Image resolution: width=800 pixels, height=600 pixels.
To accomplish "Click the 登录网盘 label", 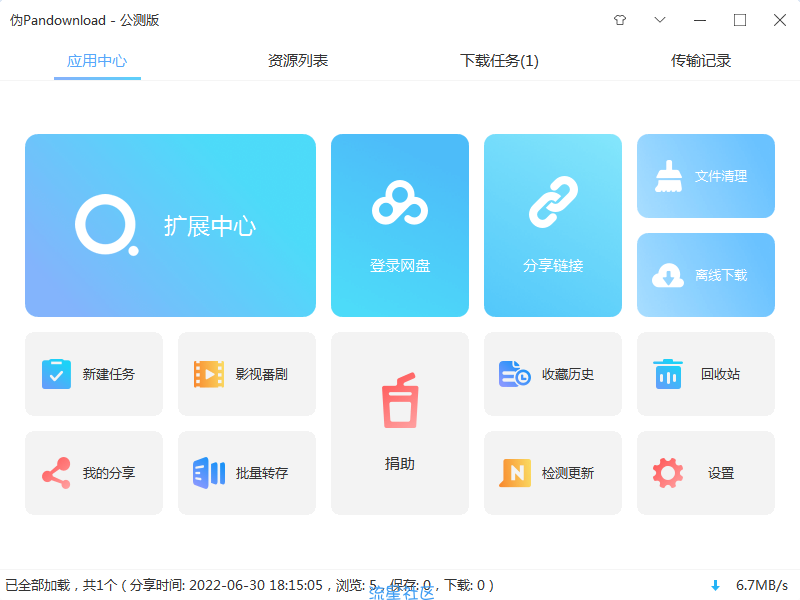I will 400,265.
